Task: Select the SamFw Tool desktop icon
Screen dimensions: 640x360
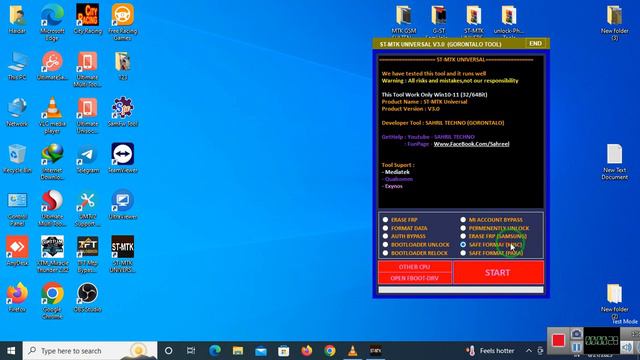Action: pyautogui.click(x=122, y=111)
